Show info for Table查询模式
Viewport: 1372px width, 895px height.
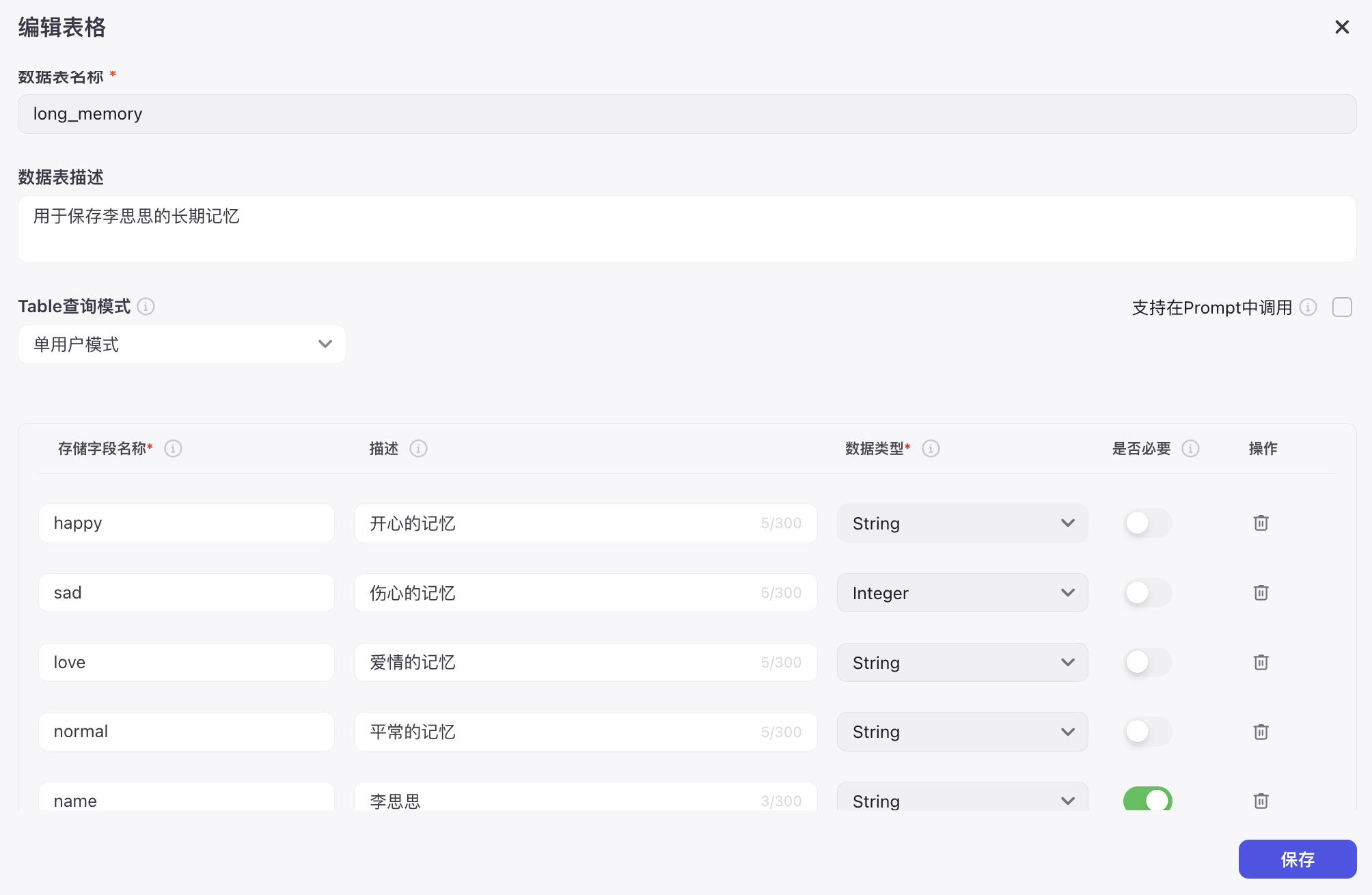(x=146, y=307)
